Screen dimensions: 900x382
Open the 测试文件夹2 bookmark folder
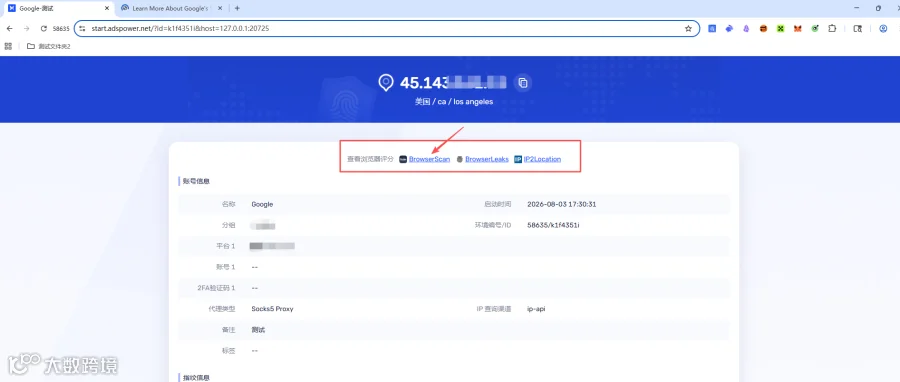[x=49, y=46]
